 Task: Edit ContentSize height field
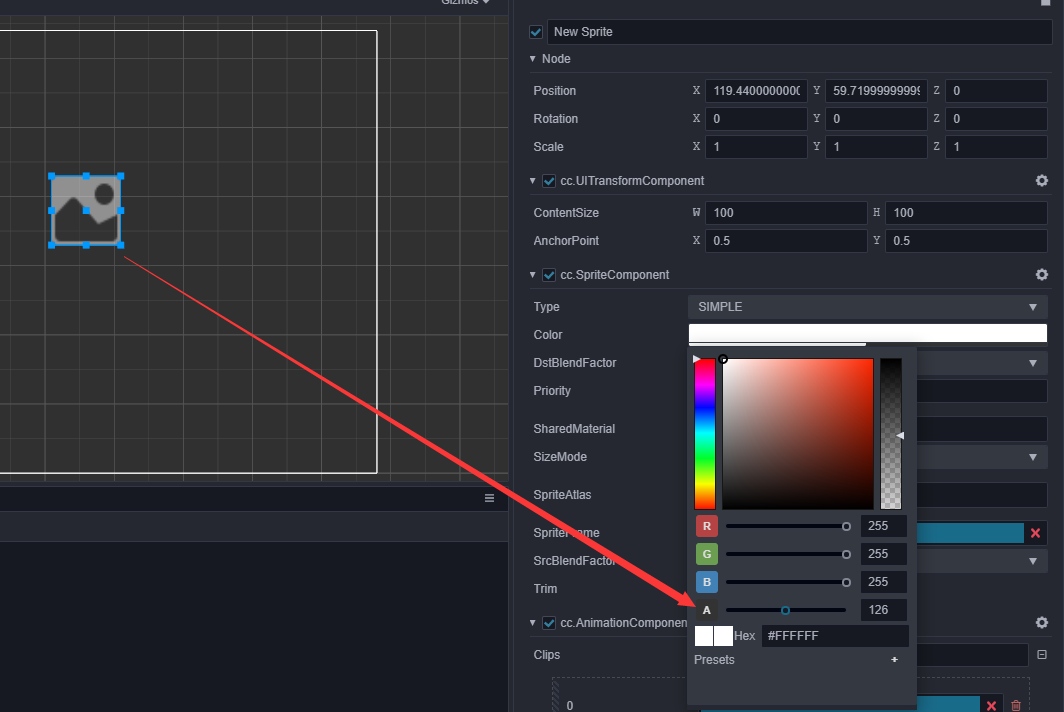coord(966,213)
